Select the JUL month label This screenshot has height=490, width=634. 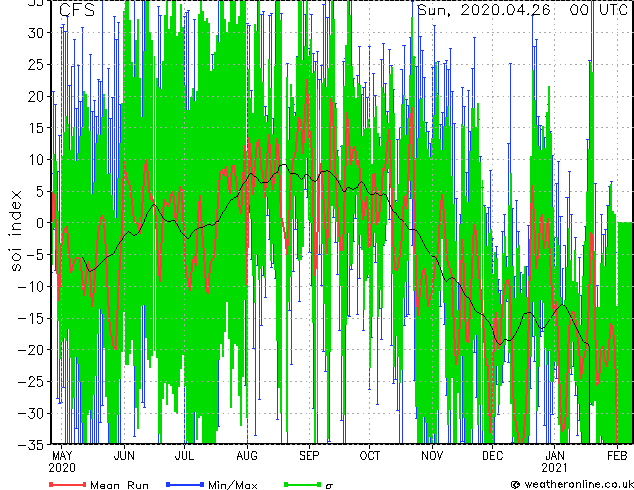click(184, 456)
